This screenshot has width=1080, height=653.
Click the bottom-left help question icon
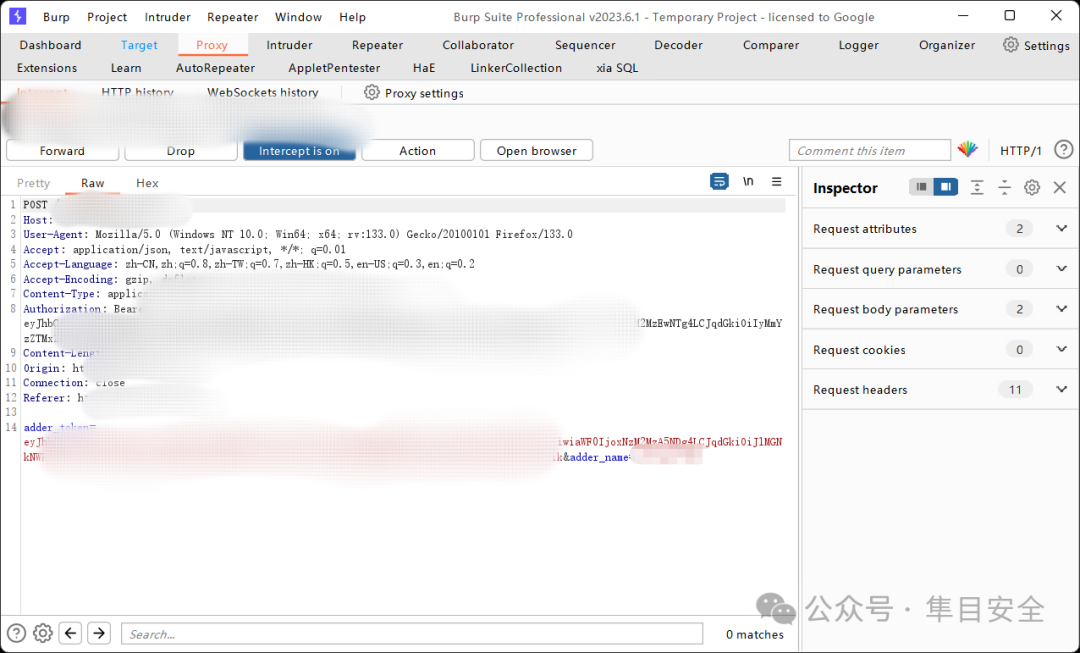(x=17, y=633)
